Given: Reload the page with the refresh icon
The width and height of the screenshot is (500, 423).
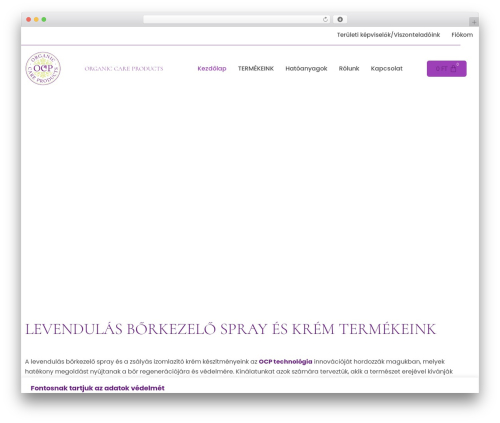Looking at the screenshot, I should click(325, 20).
